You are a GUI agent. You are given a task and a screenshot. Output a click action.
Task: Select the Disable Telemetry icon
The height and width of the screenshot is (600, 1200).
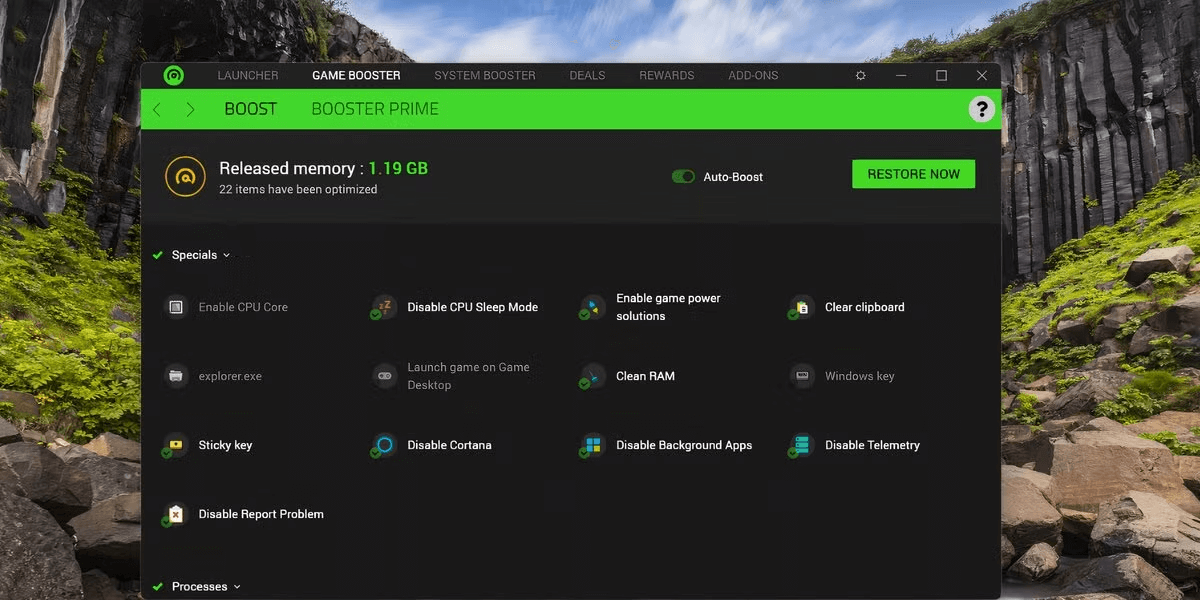click(x=801, y=445)
